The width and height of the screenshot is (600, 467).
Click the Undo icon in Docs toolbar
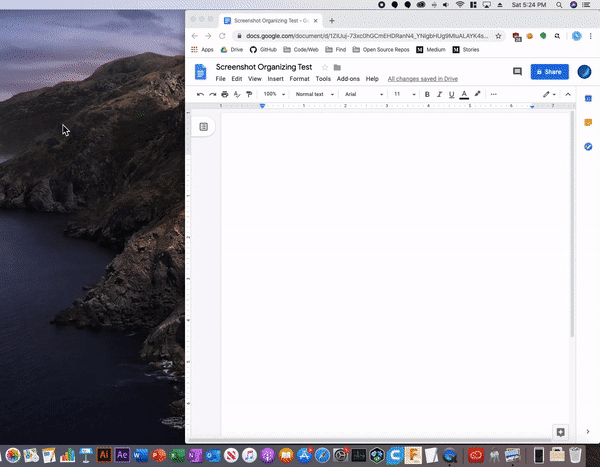(x=200, y=94)
